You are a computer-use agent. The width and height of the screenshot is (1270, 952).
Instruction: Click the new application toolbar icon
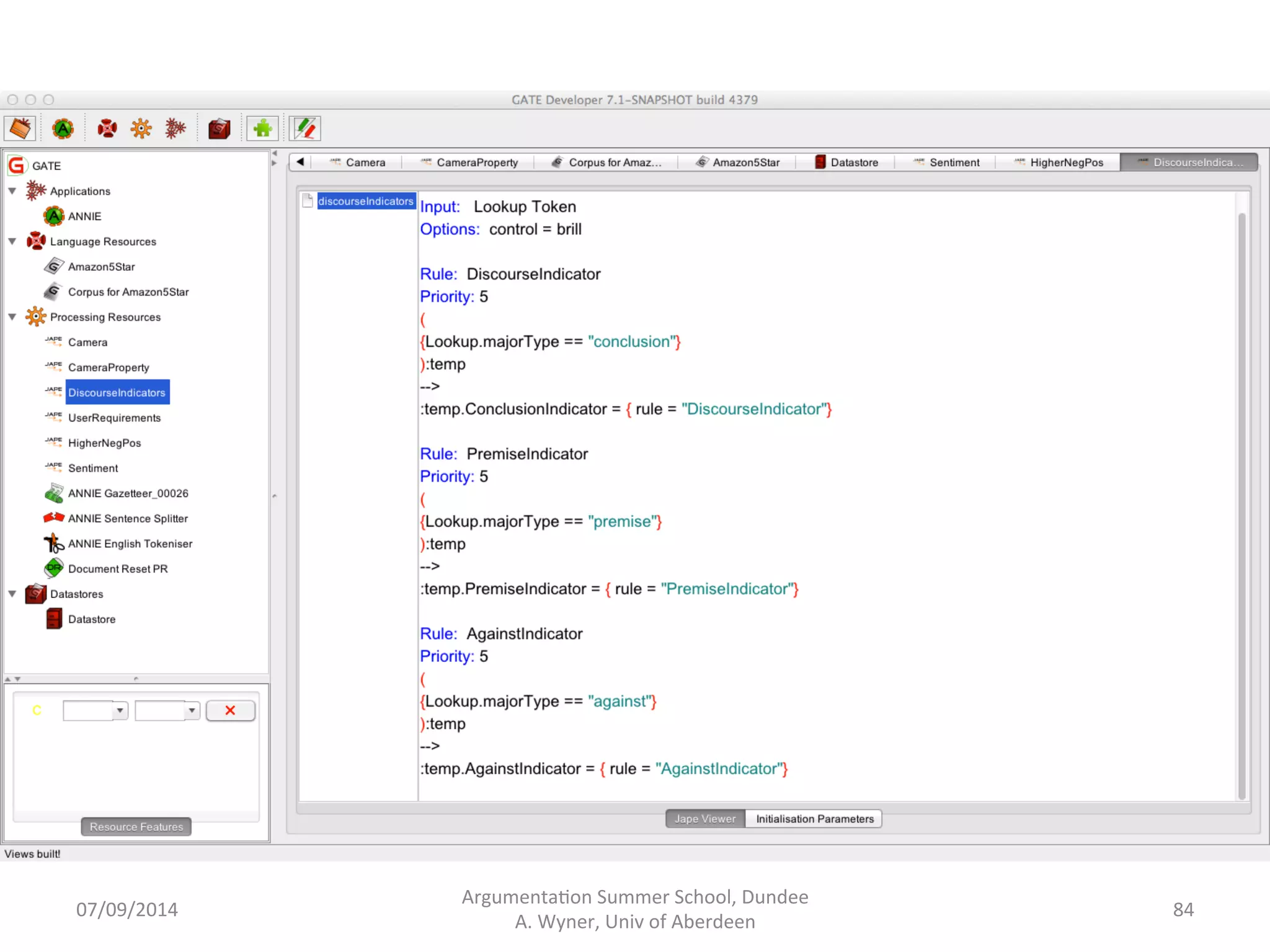175,129
